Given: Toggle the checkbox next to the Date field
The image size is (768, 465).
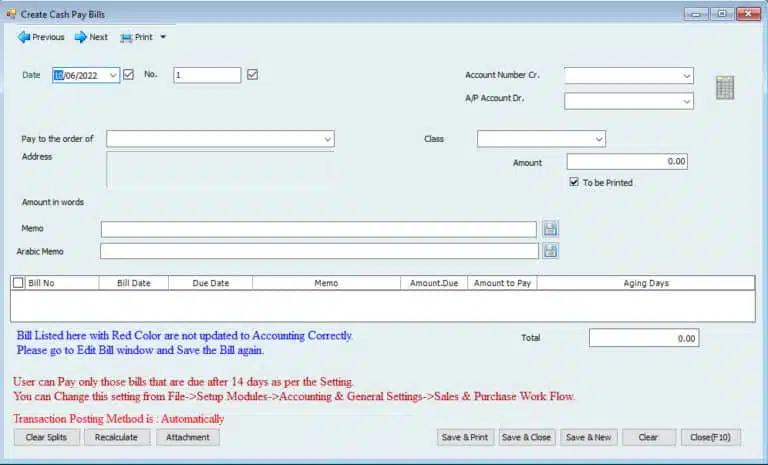Looking at the screenshot, I should point(128,74).
